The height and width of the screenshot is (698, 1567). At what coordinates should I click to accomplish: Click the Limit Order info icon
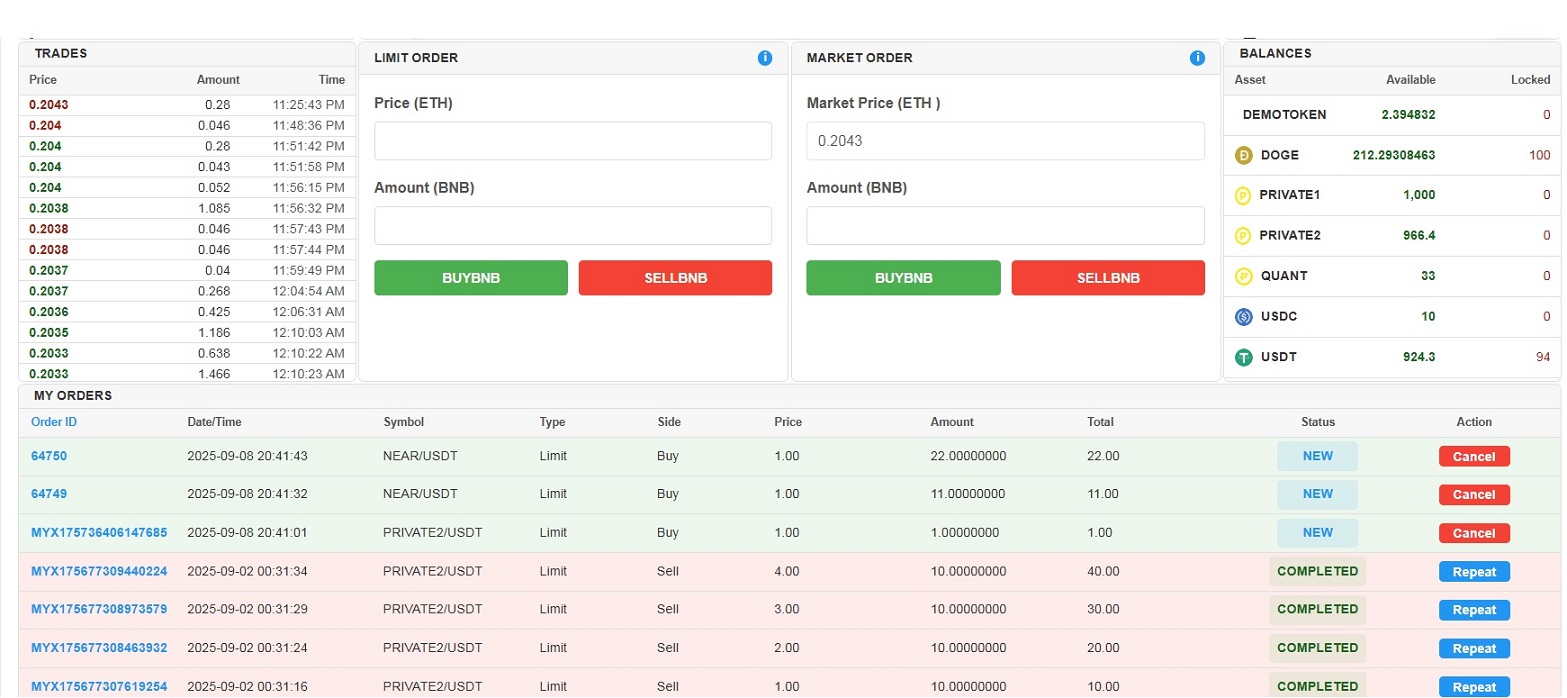[x=765, y=58]
